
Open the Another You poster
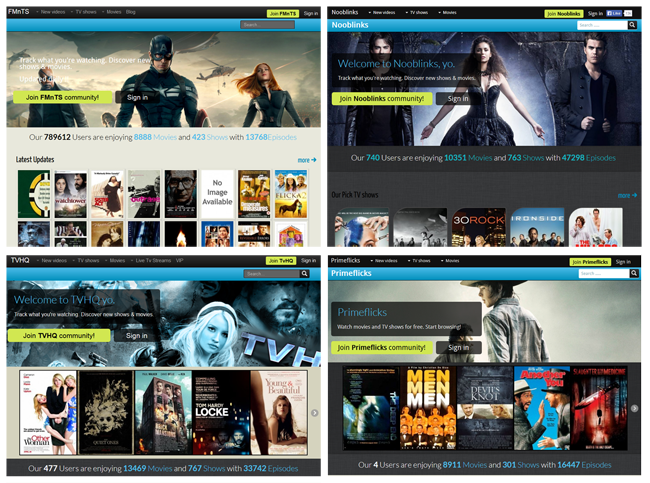tap(542, 408)
